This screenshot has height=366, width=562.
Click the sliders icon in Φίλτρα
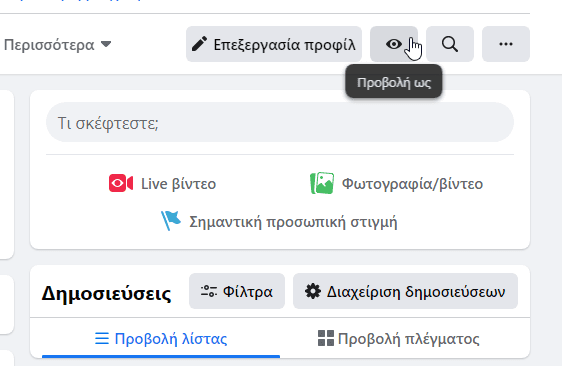coord(209,291)
